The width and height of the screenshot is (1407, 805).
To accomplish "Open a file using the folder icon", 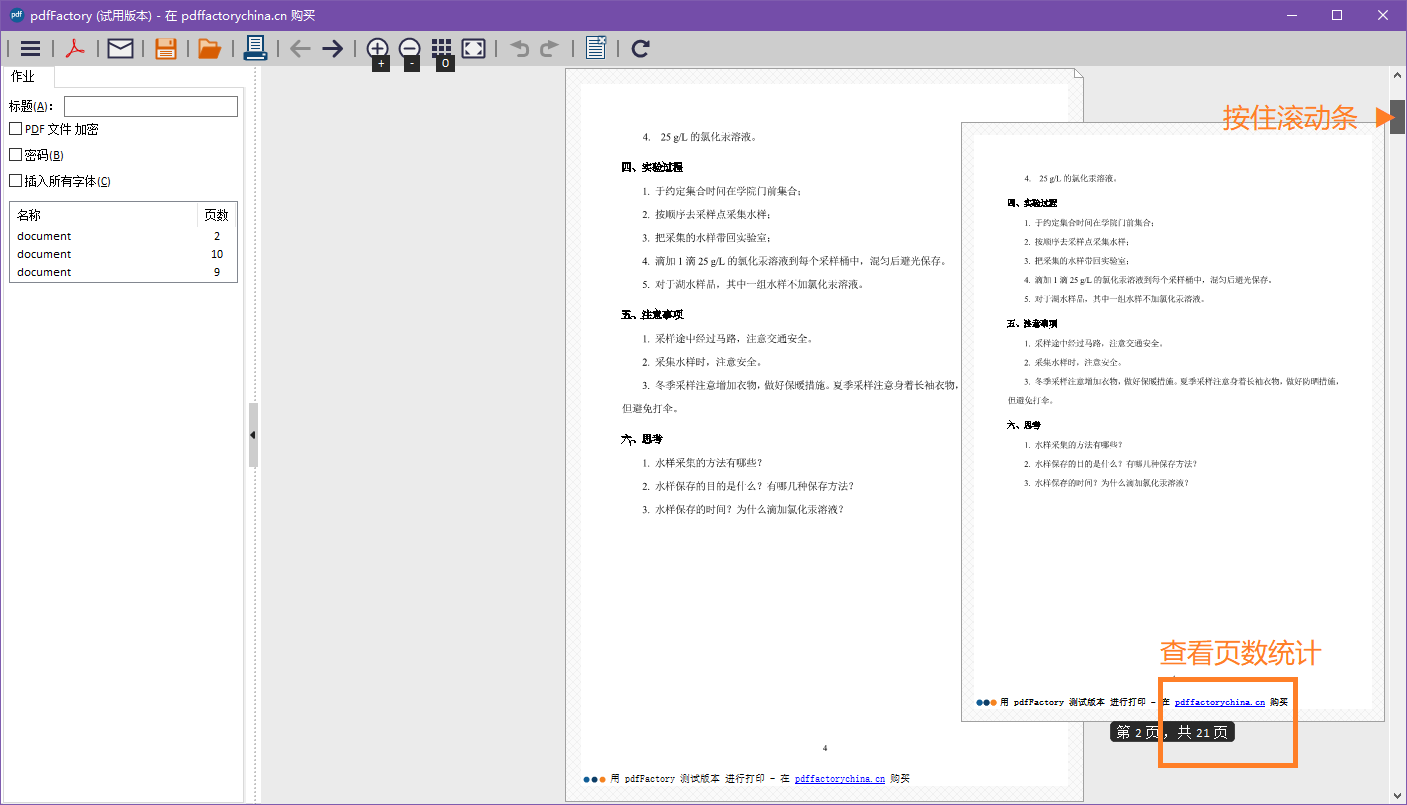I will (x=209, y=48).
